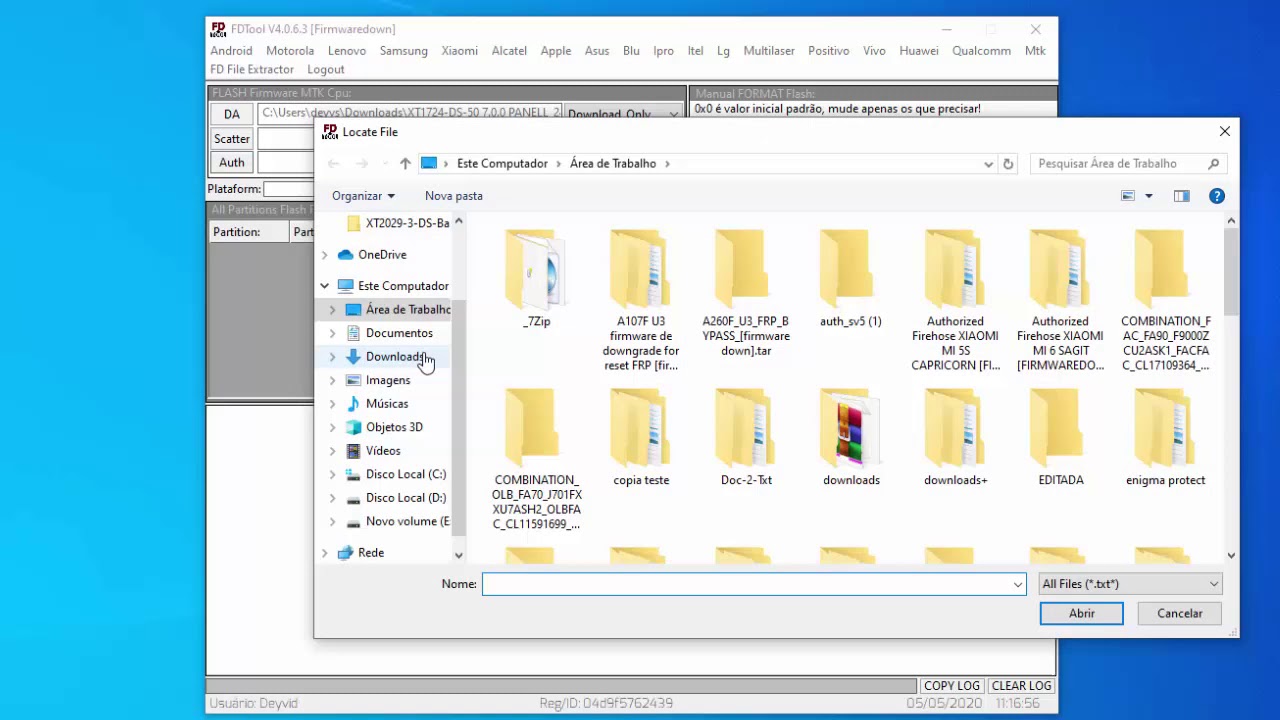Click the Cancelar button

click(x=1179, y=614)
